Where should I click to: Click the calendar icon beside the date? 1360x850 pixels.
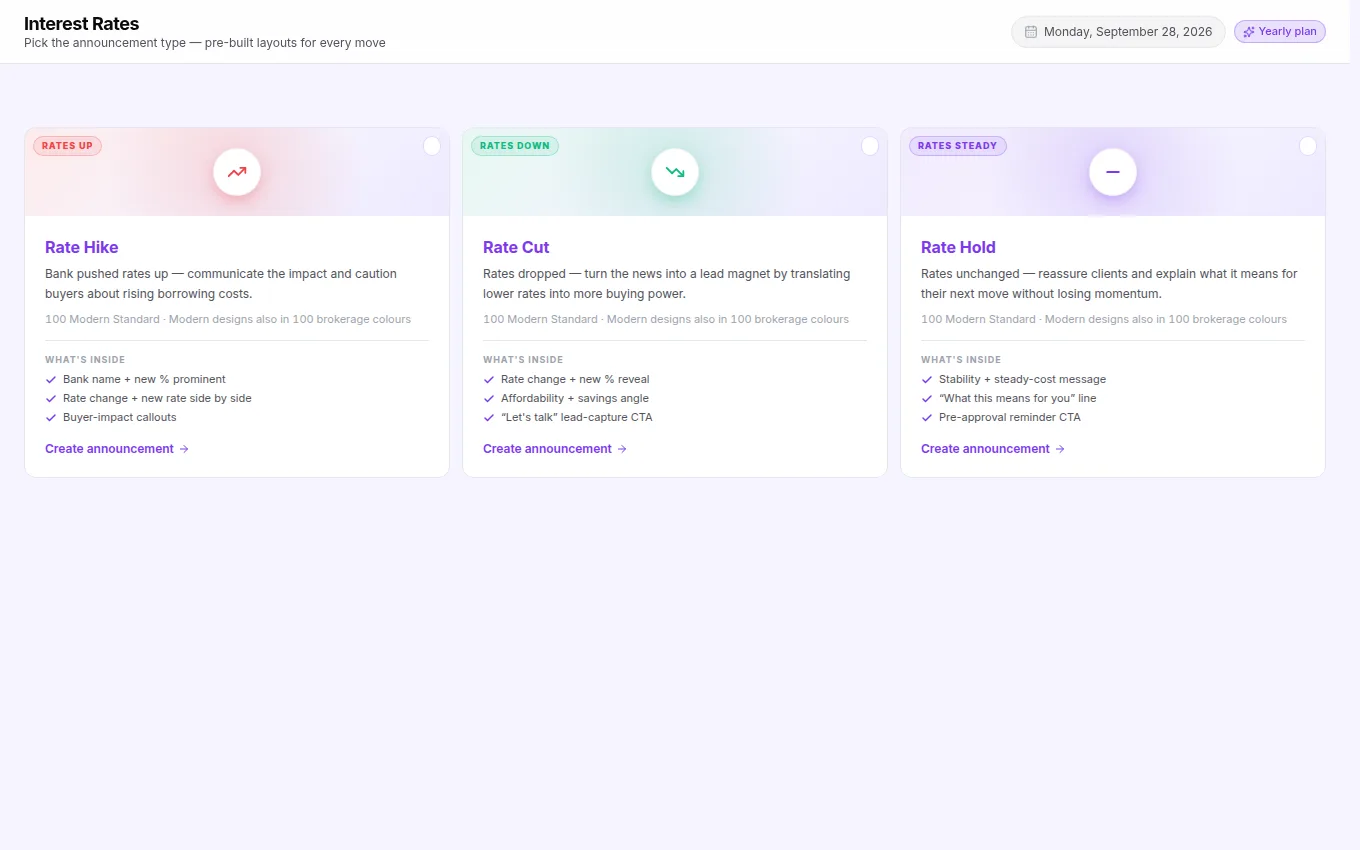[1031, 32]
